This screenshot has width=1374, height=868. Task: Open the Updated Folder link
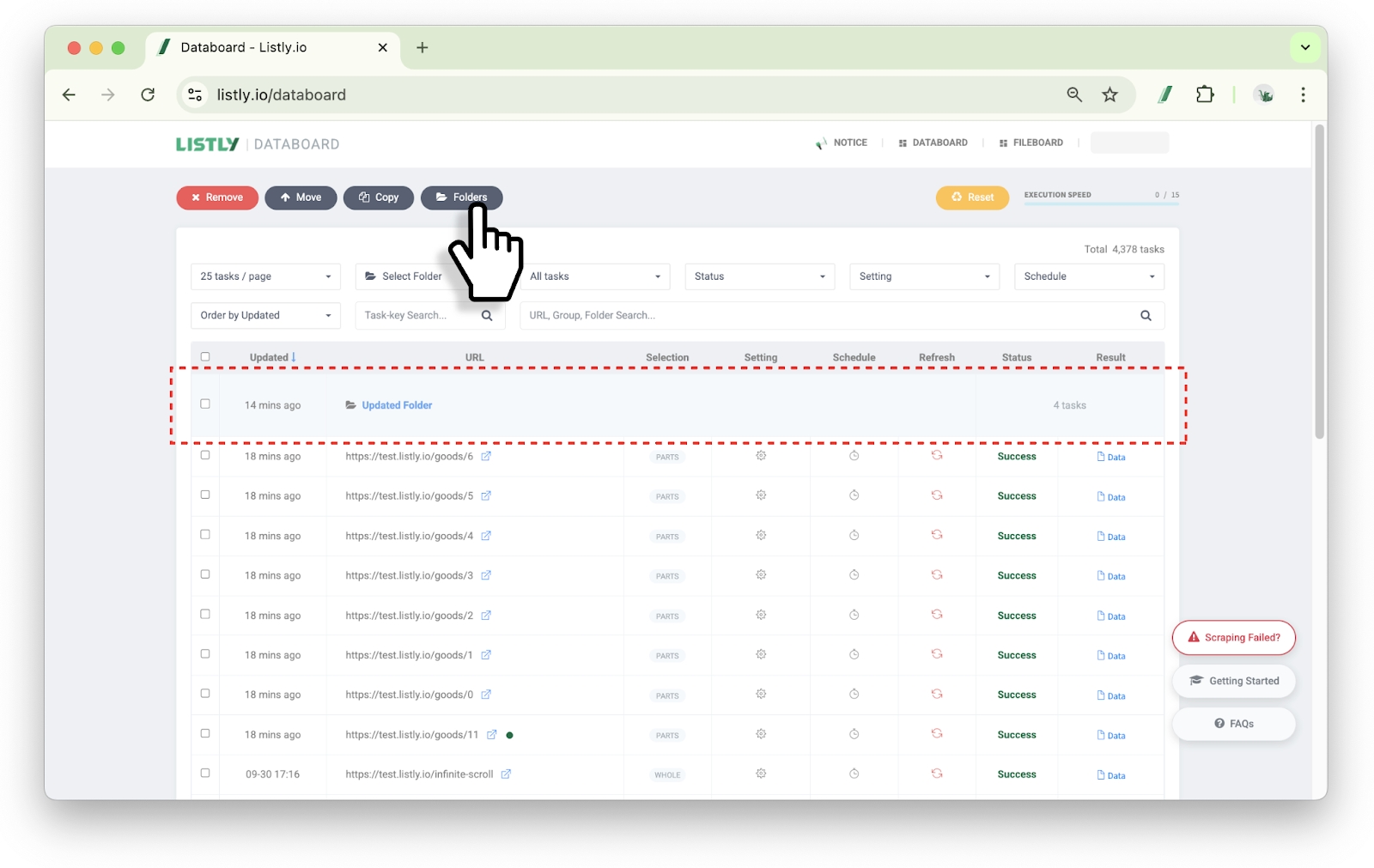pyautogui.click(x=397, y=405)
